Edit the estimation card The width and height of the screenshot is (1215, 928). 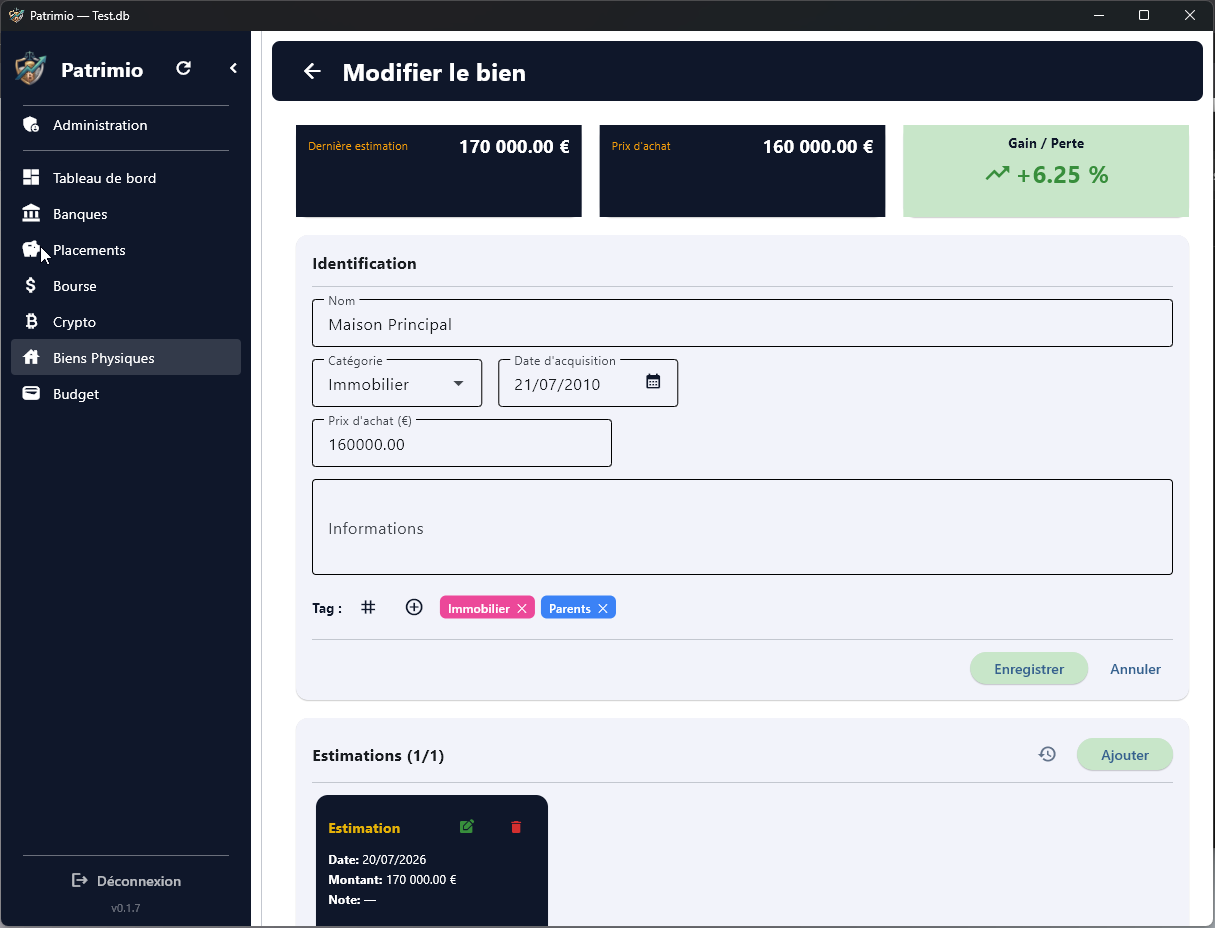tap(467, 827)
